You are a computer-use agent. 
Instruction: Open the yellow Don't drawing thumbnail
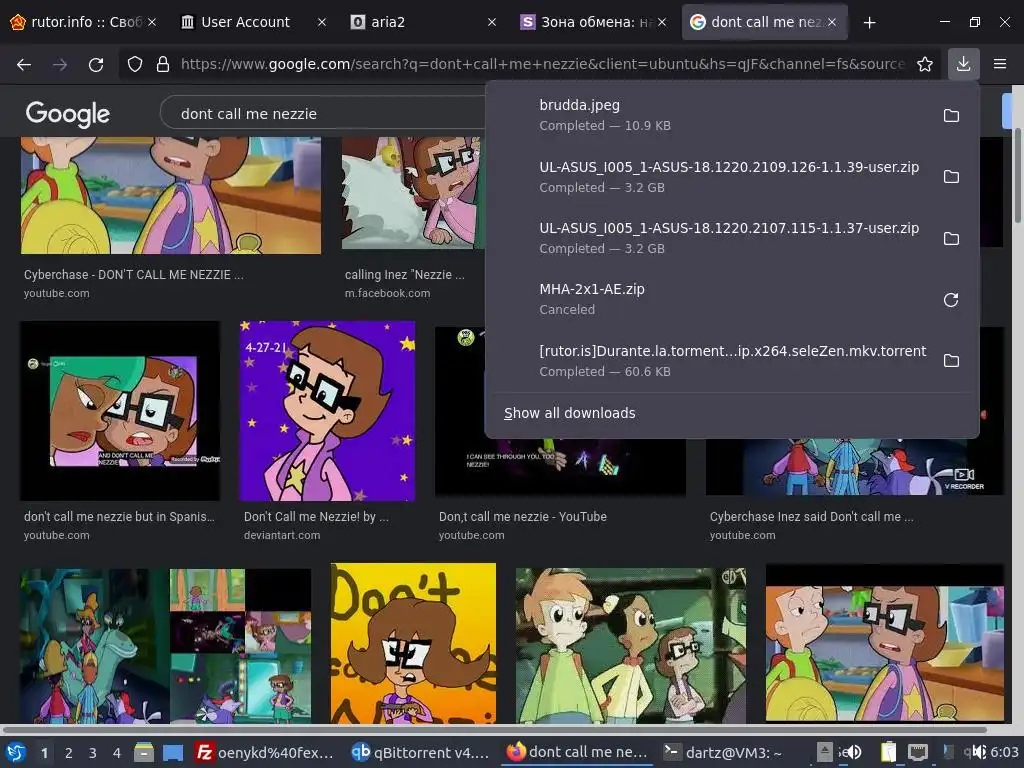(413, 643)
